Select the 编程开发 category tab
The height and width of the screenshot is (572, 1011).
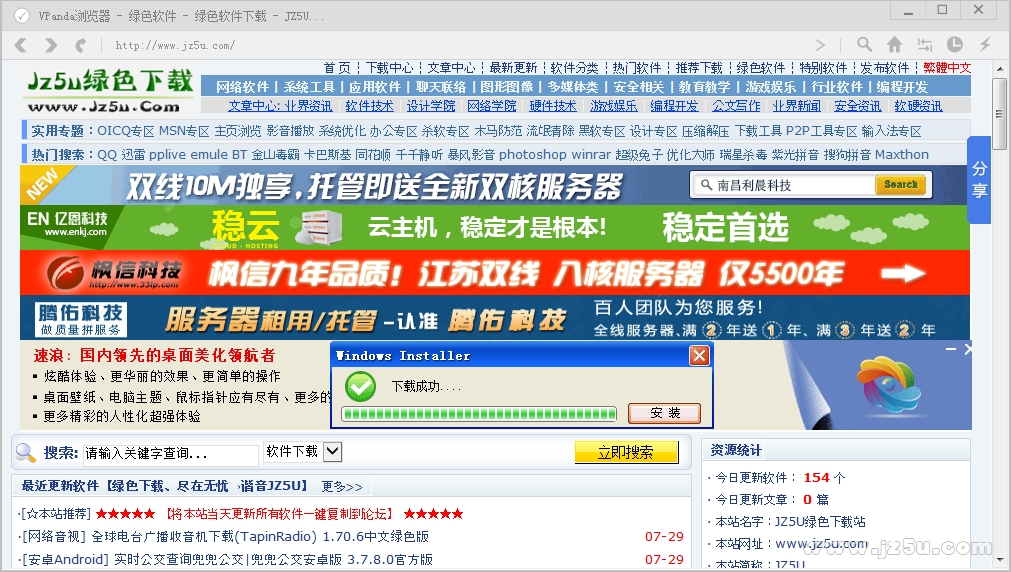click(902, 87)
